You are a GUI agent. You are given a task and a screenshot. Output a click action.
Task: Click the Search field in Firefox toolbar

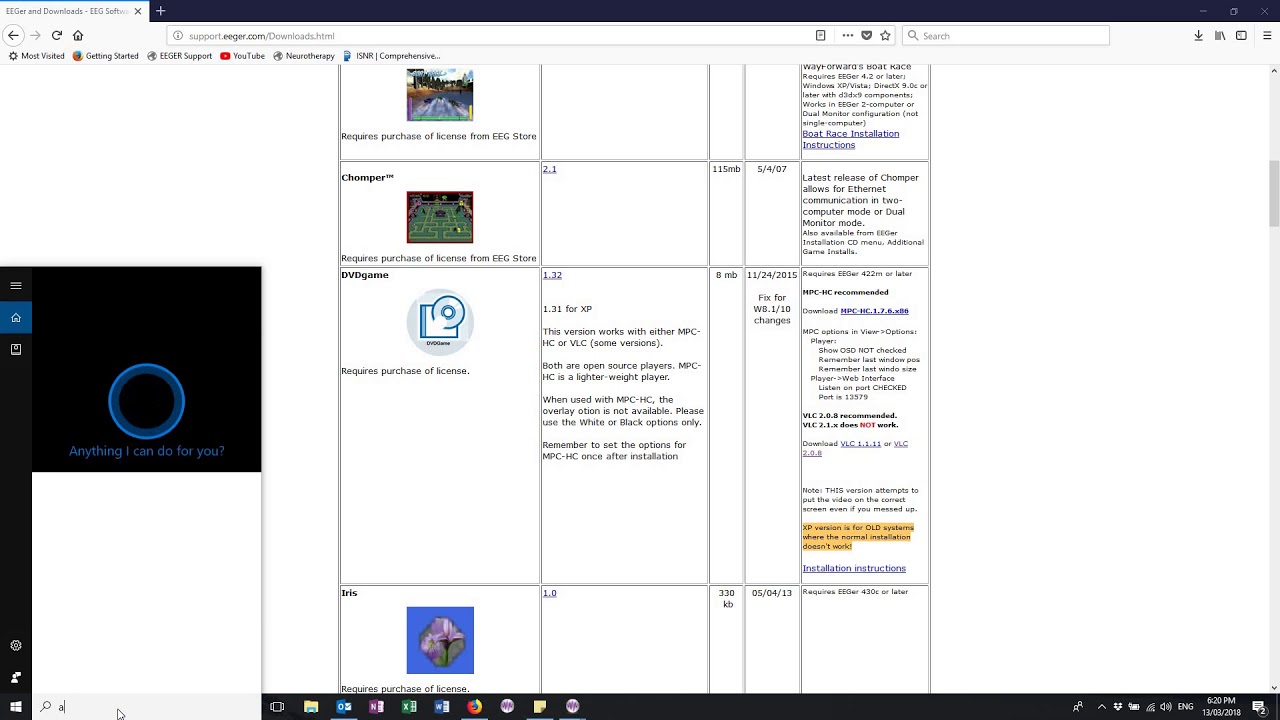pyautogui.click(x=1006, y=35)
